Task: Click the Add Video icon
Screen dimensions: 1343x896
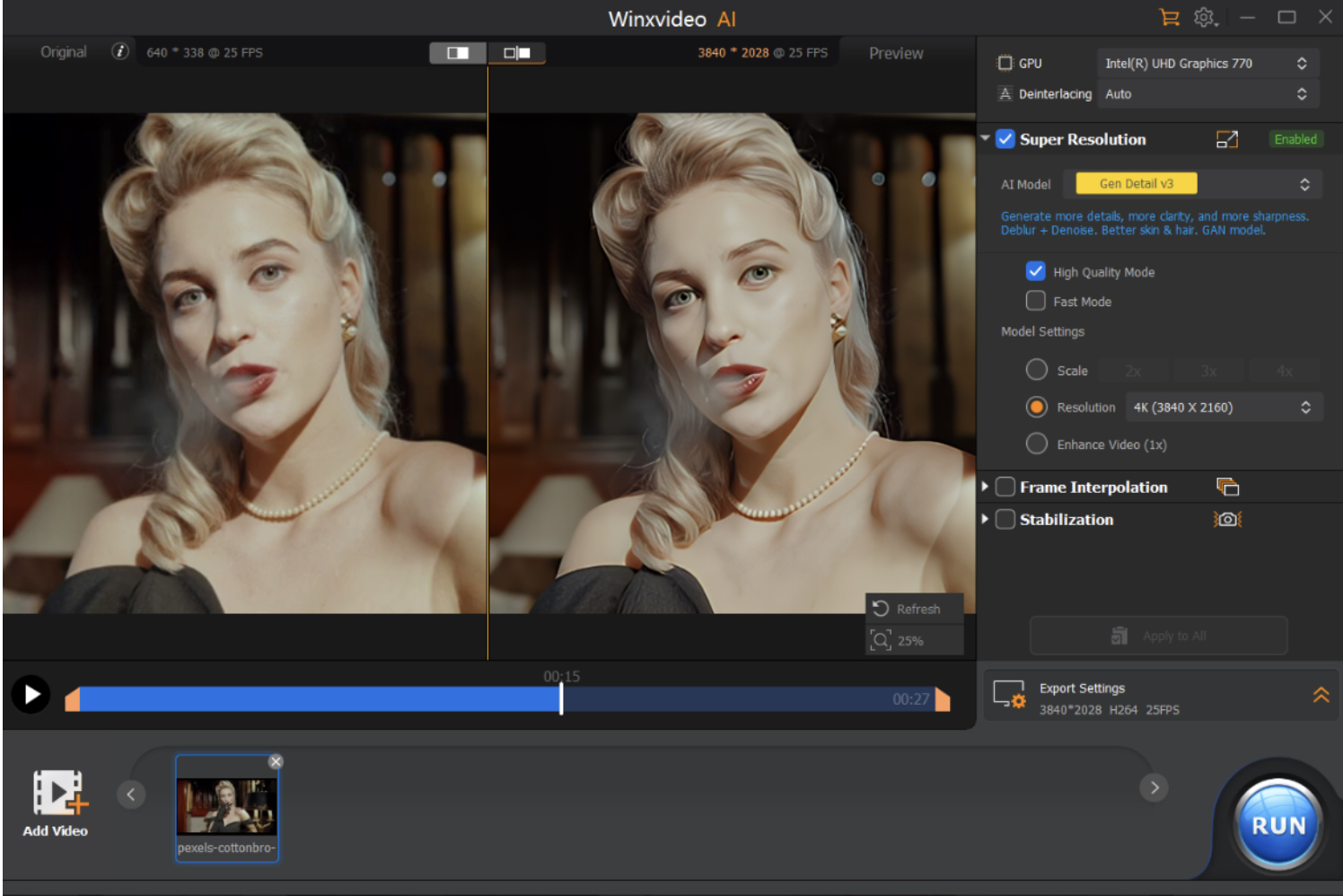Action: coord(56,794)
